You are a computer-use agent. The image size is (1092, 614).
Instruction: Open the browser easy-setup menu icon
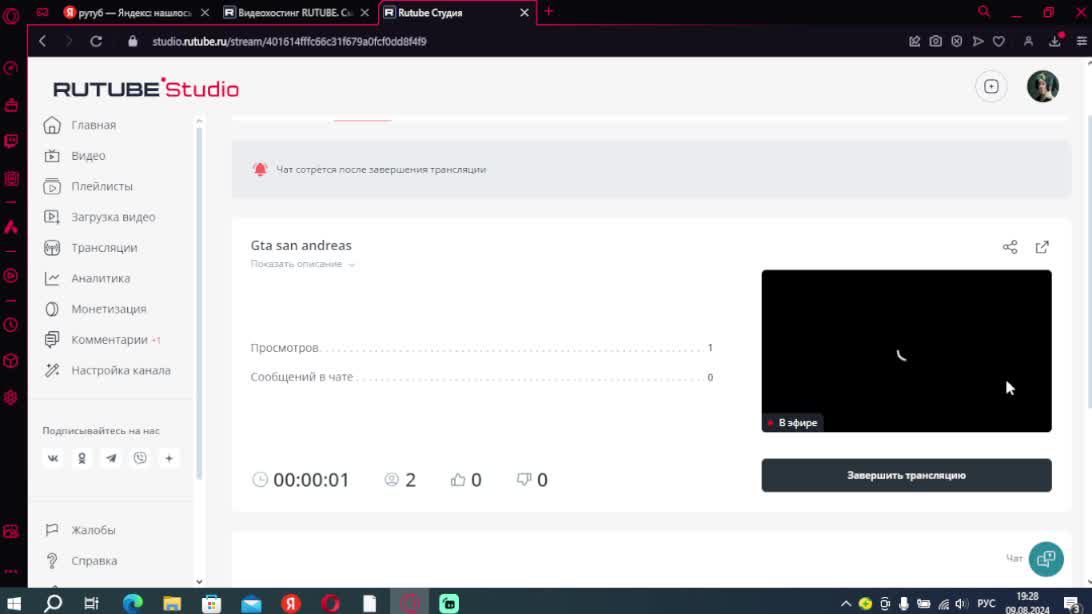coord(1081,41)
